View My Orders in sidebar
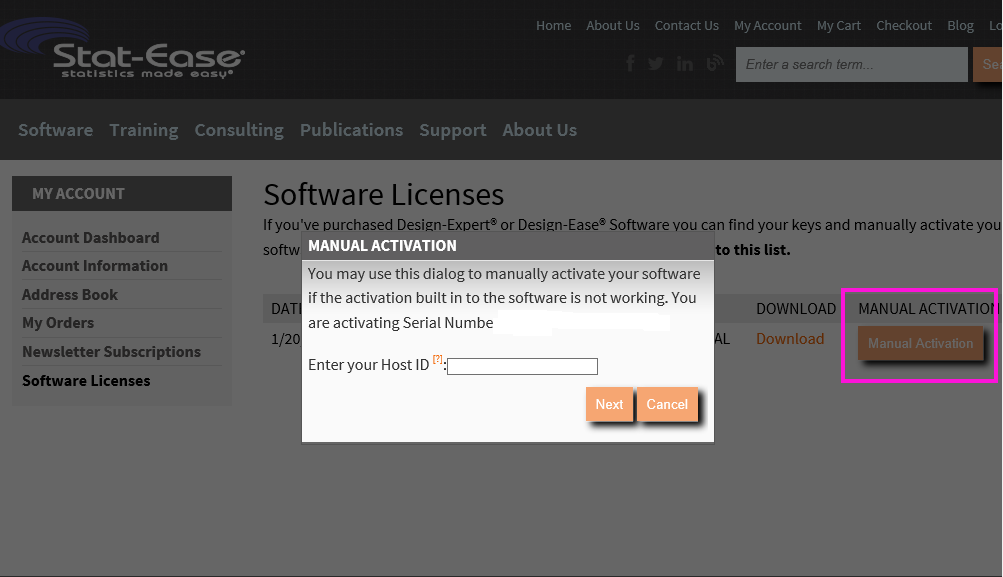The width and height of the screenshot is (1003, 577). point(58,322)
